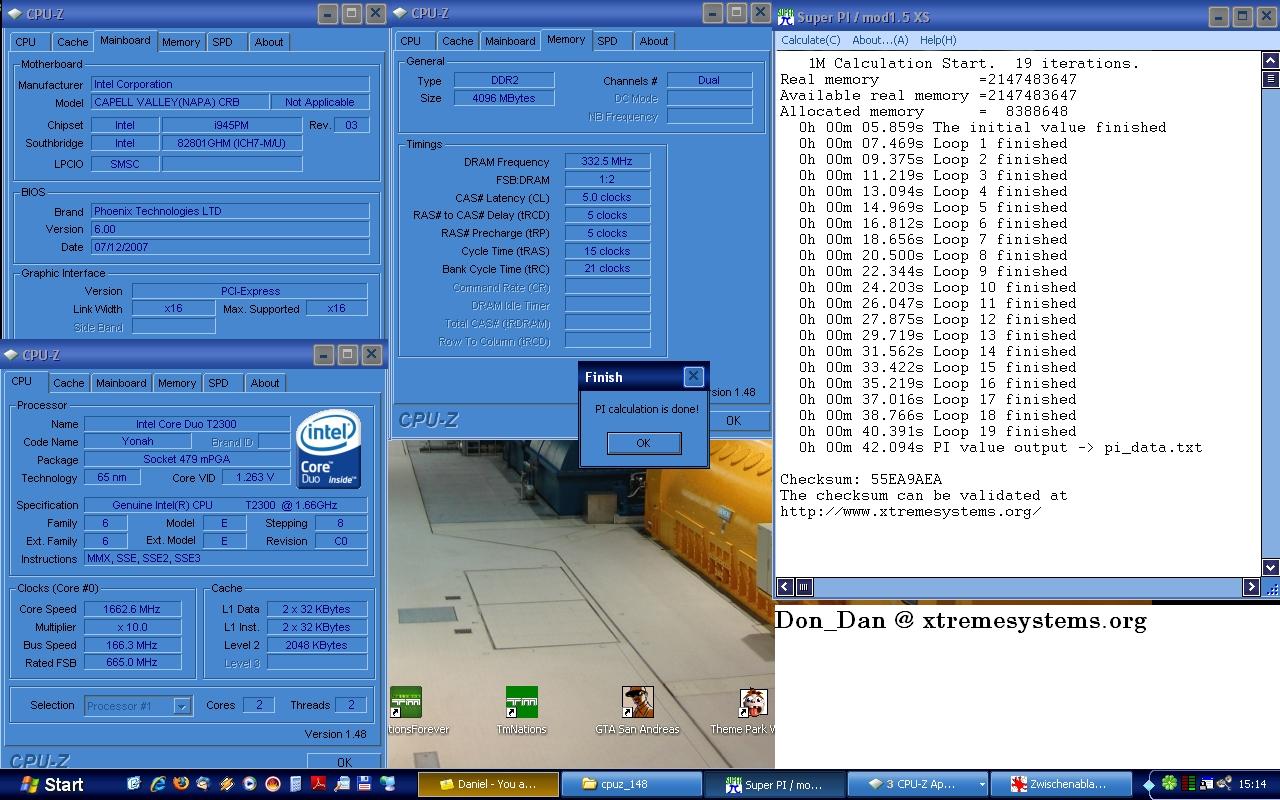
Task: Open the Start menu
Action: click(52, 785)
